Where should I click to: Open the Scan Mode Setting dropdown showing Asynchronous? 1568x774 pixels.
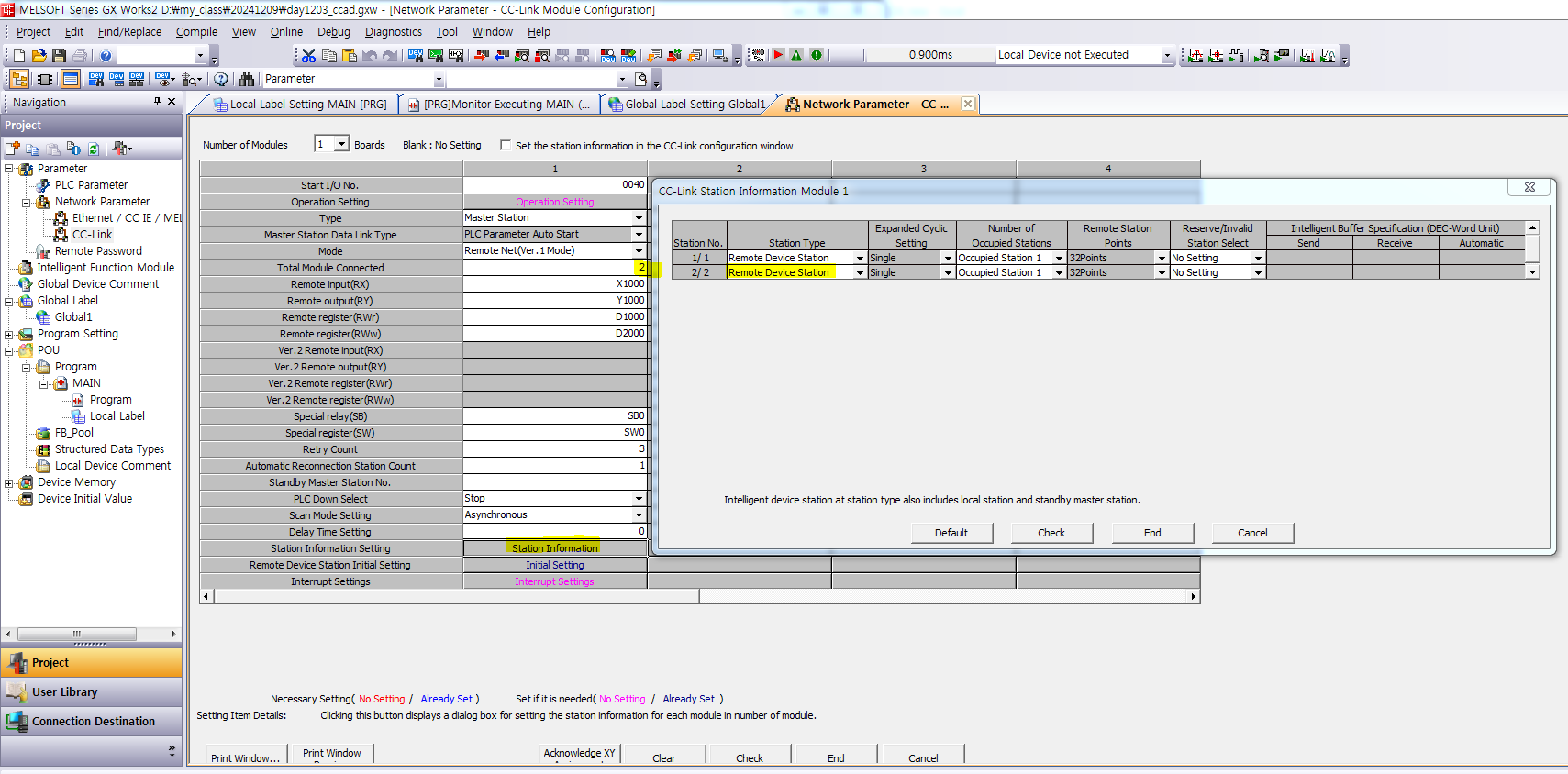[x=639, y=514]
